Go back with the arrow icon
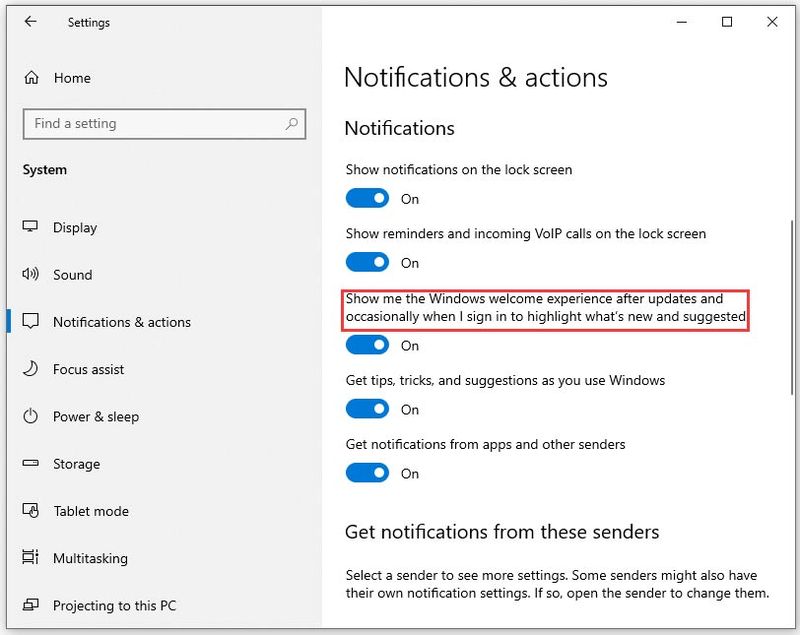 [31, 21]
